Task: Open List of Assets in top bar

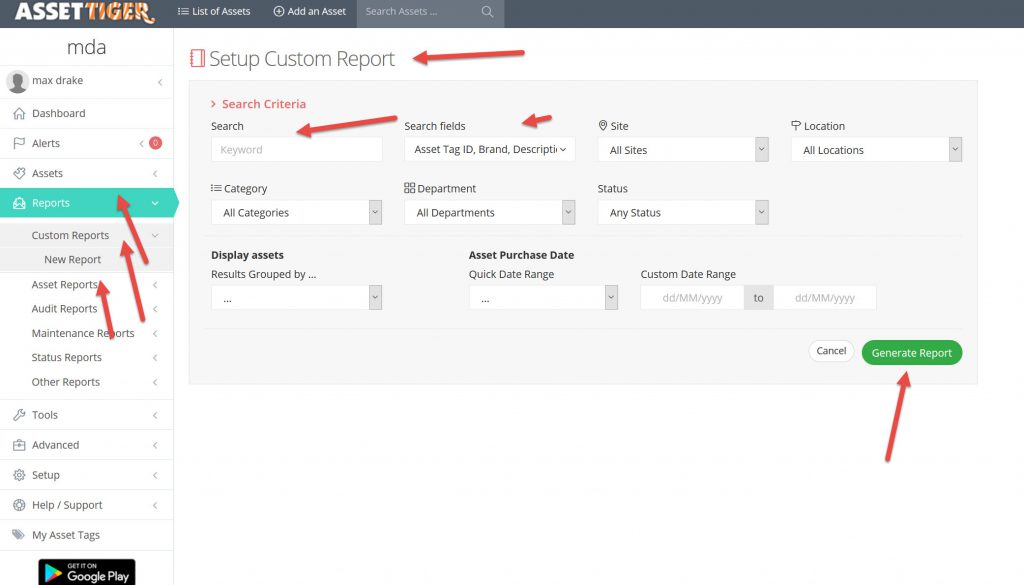Action: coord(214,12)
